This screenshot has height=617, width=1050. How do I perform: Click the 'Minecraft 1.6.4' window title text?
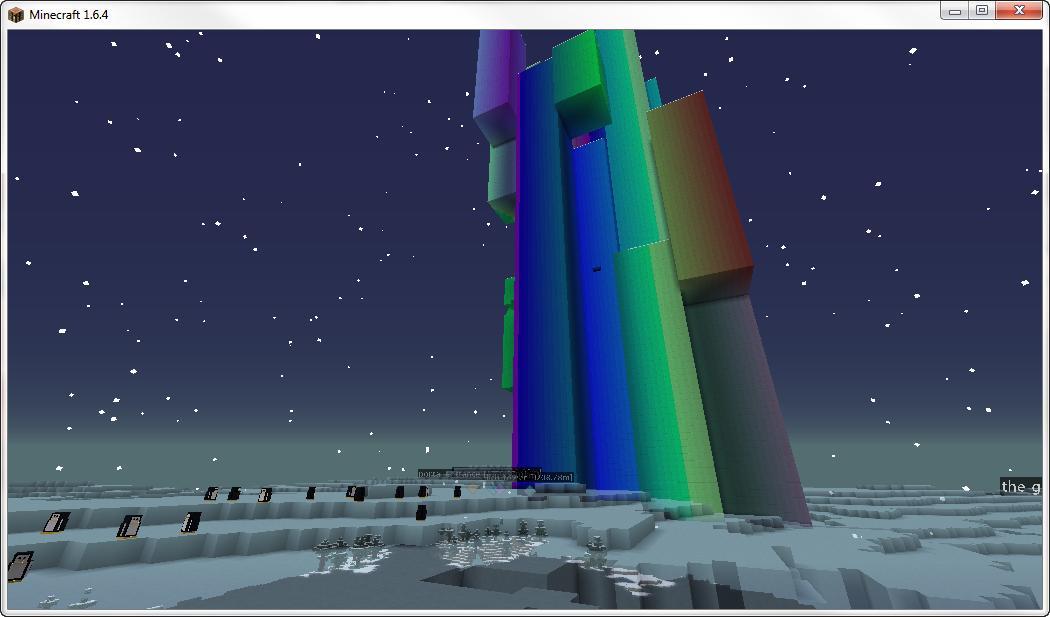(69, 15)
